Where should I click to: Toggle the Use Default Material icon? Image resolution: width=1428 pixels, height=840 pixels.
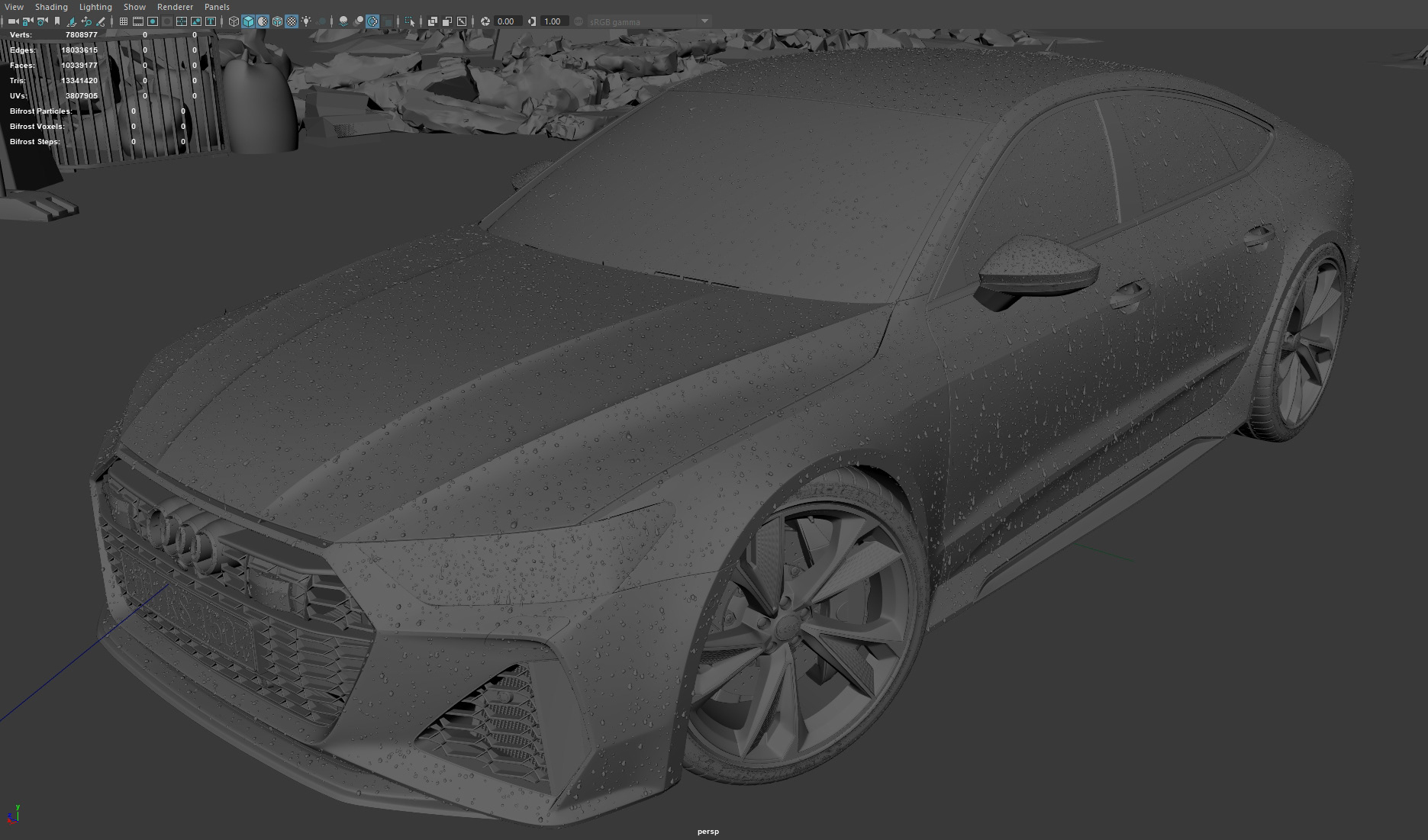coord(263,21)
